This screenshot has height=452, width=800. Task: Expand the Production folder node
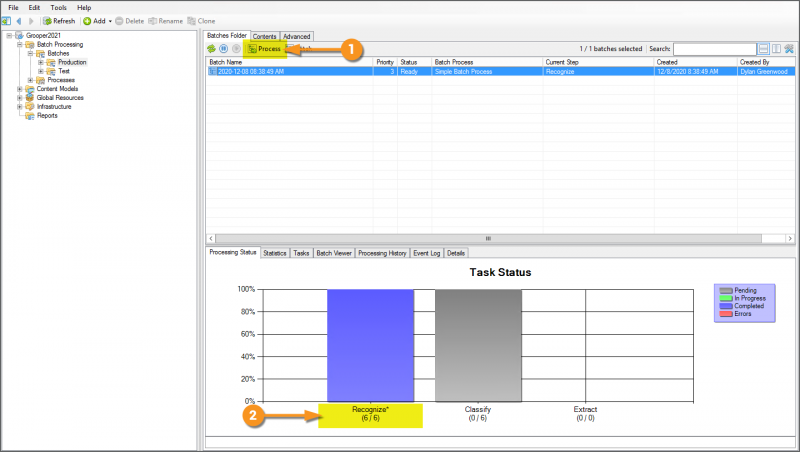click(x=41, y=62)
